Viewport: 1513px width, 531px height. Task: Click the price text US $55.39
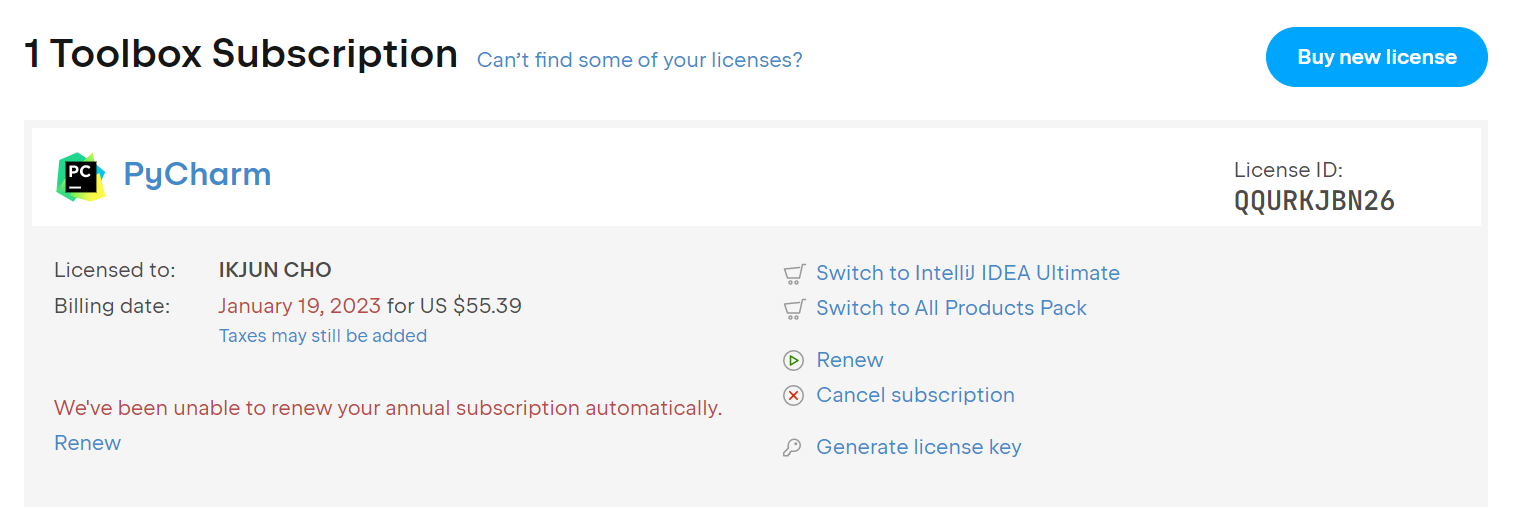click(470, 306)
